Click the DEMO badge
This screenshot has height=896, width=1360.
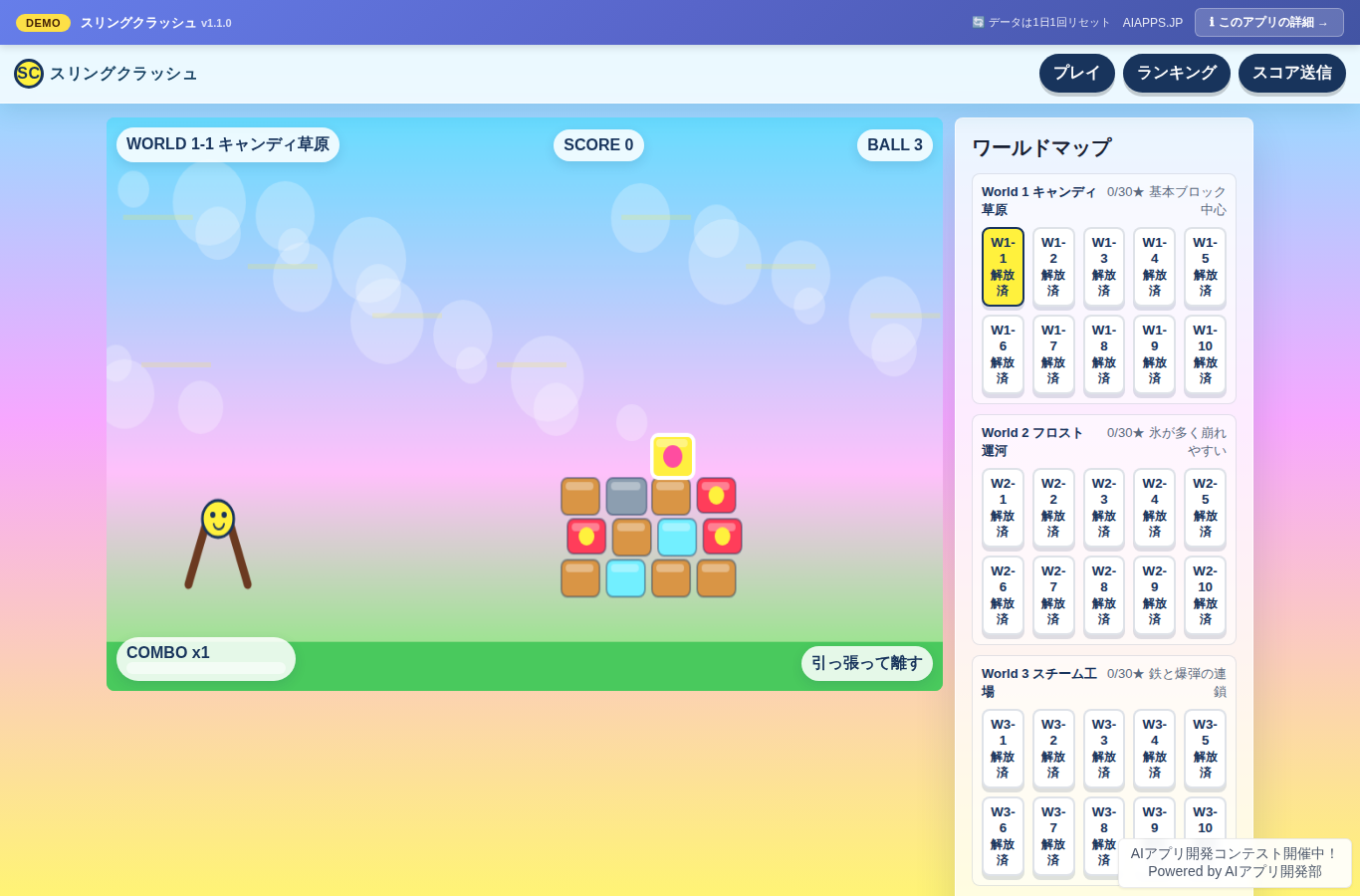click(x=43, y=23)
